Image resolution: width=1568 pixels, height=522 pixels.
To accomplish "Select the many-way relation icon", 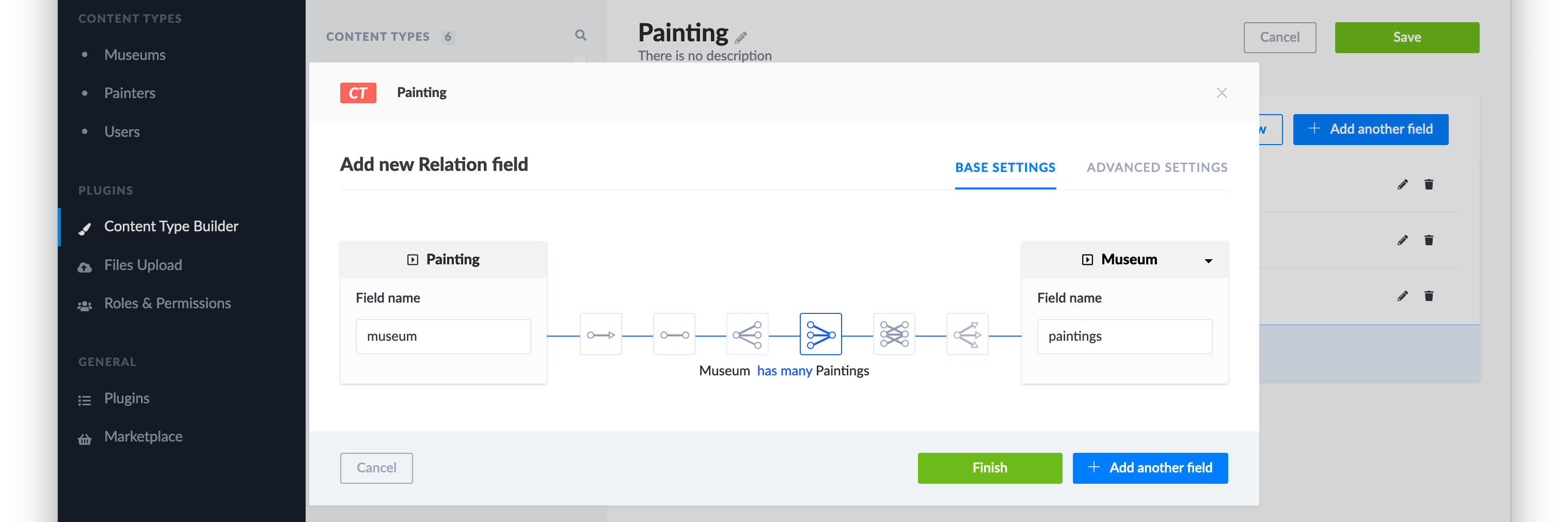I will click(x=967, y=335).
